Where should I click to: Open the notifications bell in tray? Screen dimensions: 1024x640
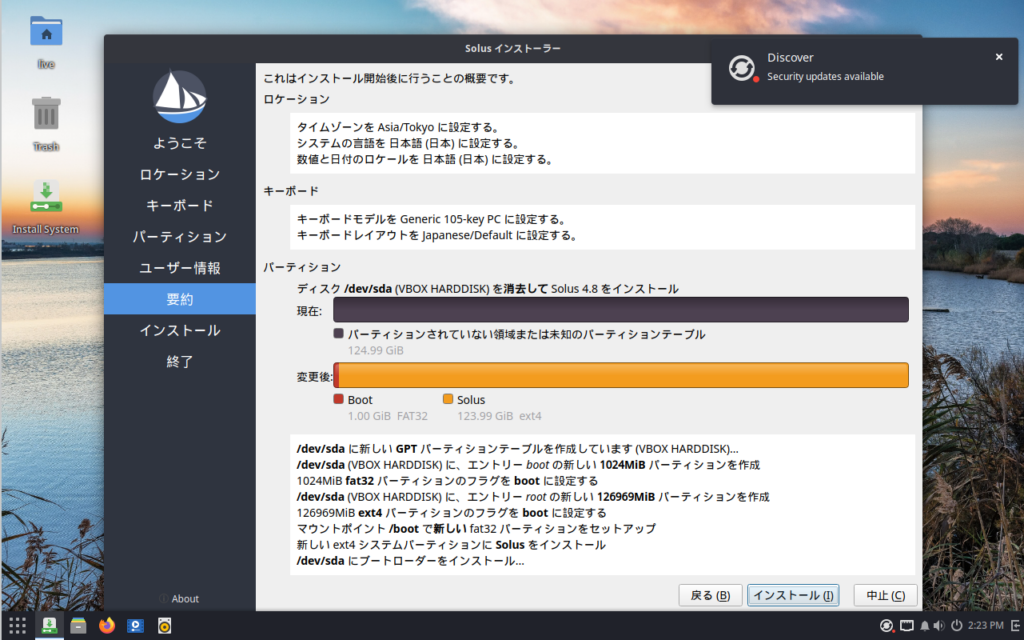click(x=925, y=626)
